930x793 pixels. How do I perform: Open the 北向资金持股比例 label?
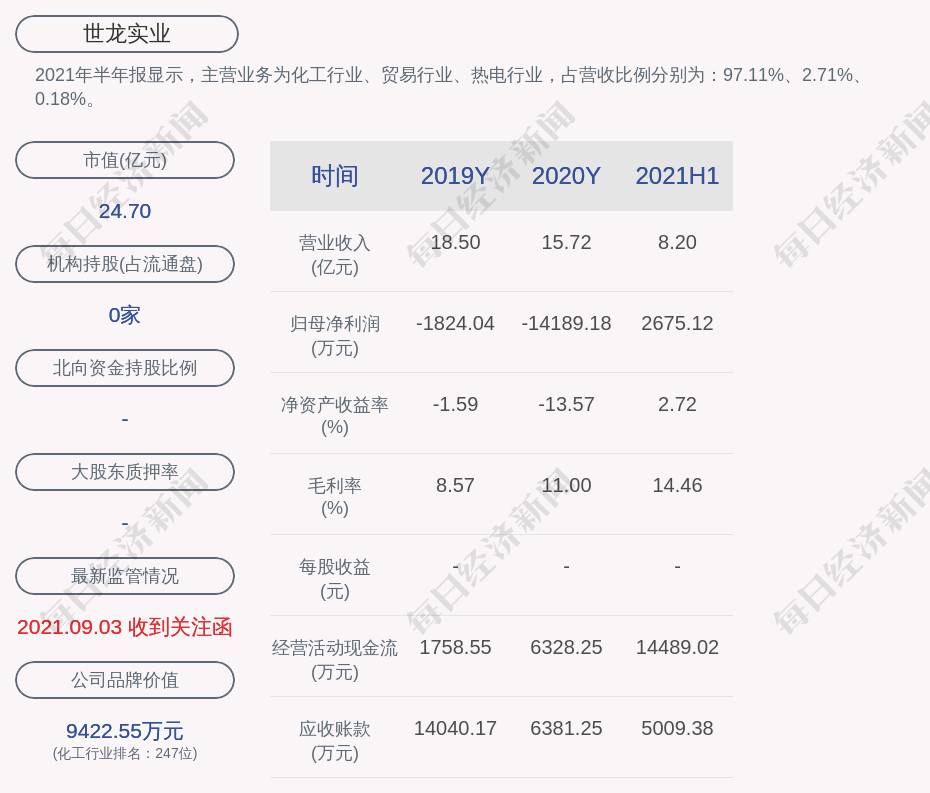(125, 368)
